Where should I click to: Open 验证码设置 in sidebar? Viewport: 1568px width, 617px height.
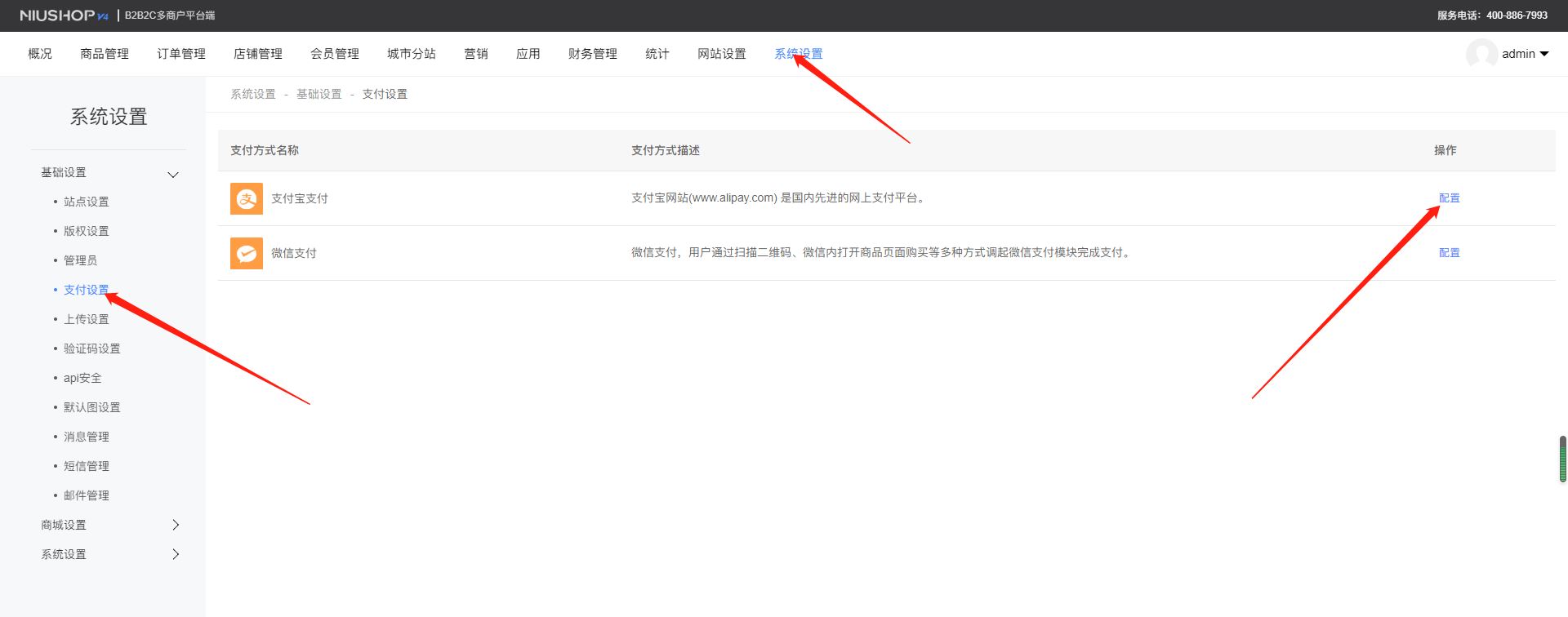pyautogui.click(x=92, y=348)
